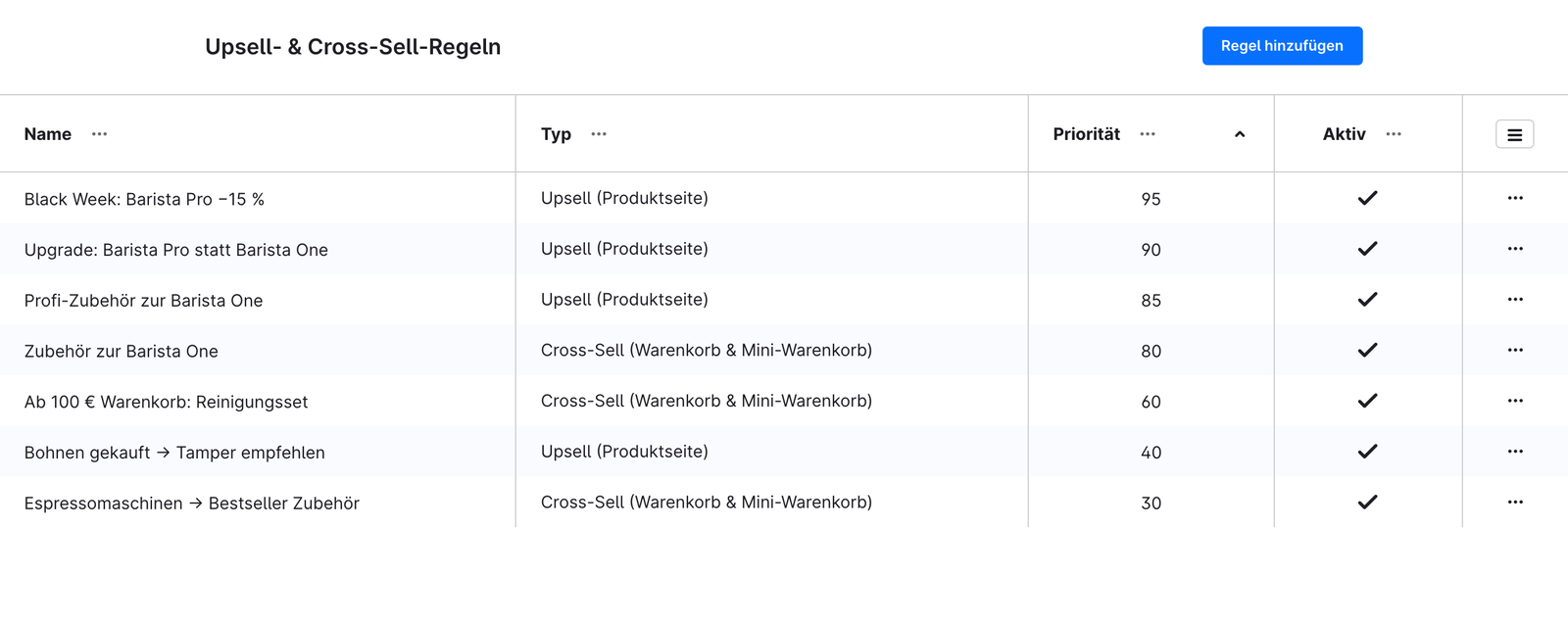Open row actions for Zubehör zur Barista One

pos(1515,350)
